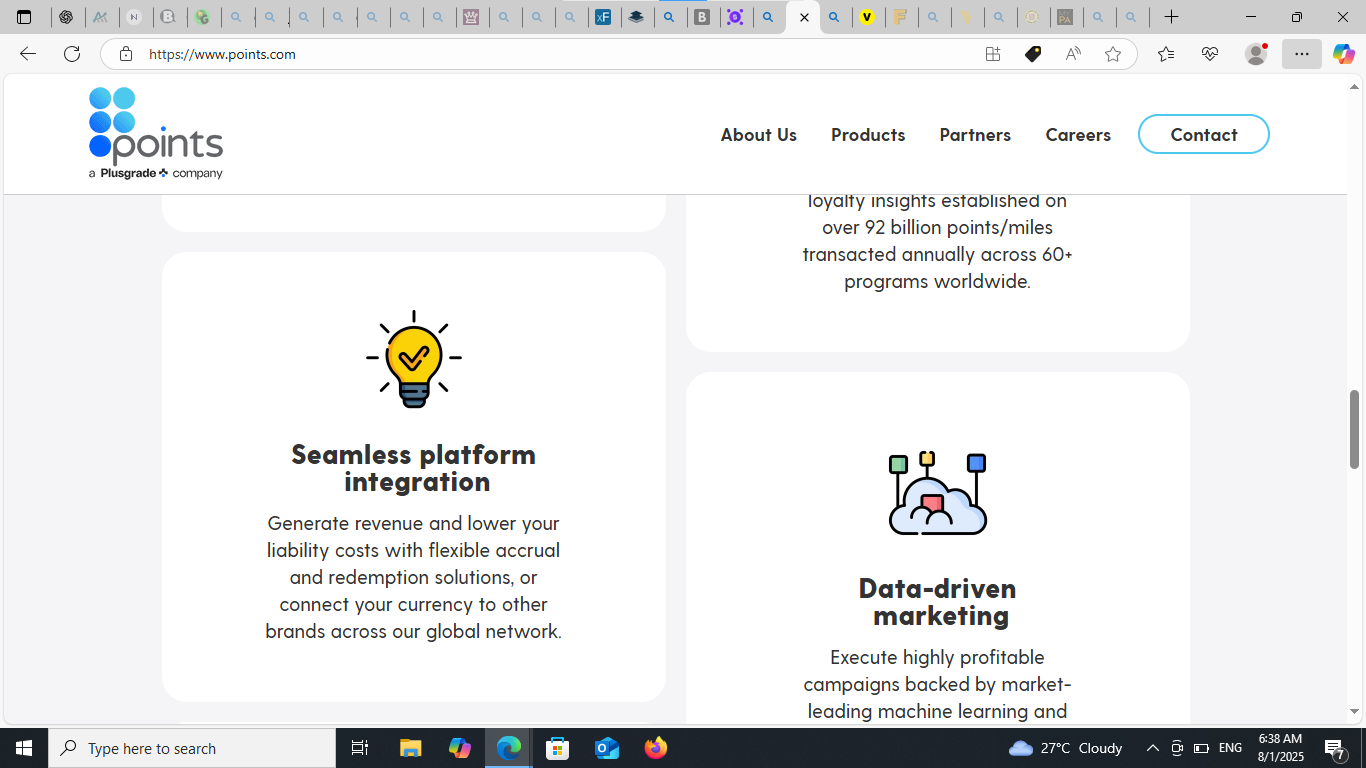Activate the Read aloud icon
The image size is (1366, 768).
[1073, 54]
